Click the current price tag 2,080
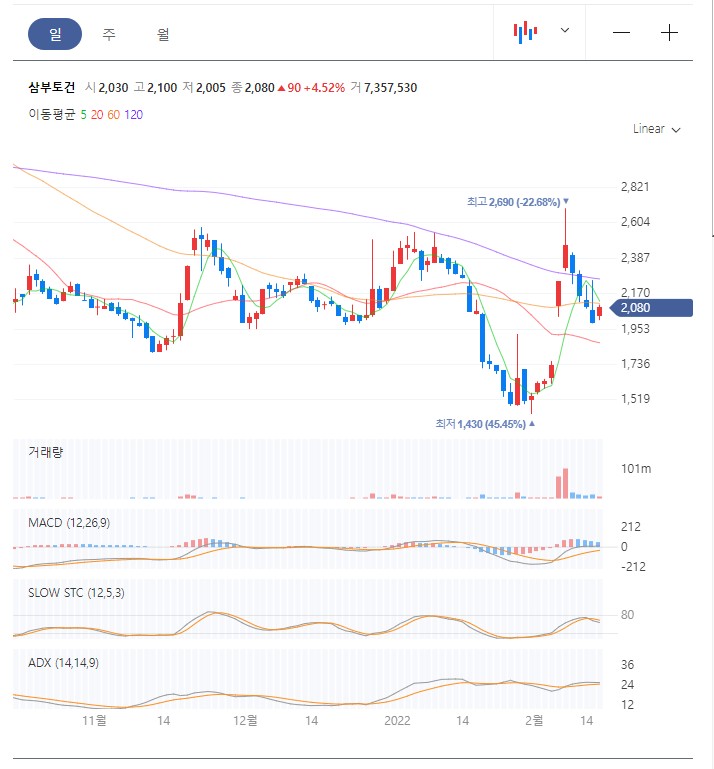The image size is (714, 769). (651, 308)
